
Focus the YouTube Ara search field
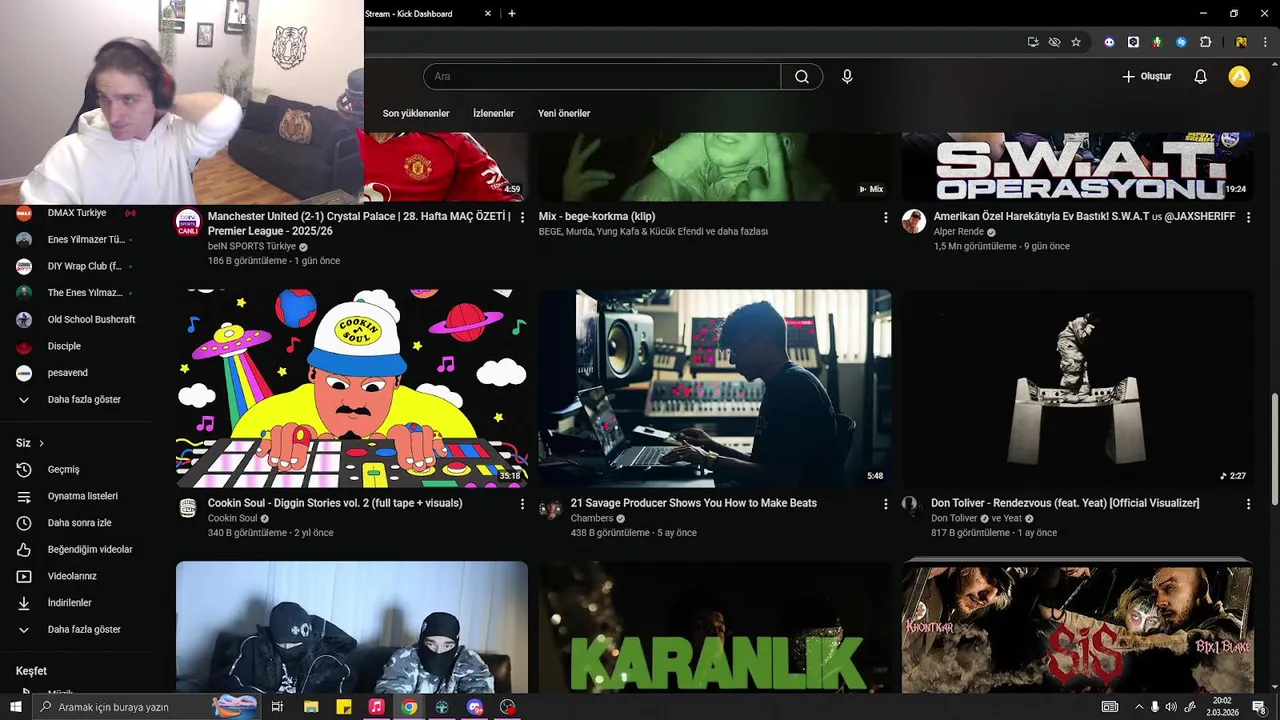tap(602, 77)
